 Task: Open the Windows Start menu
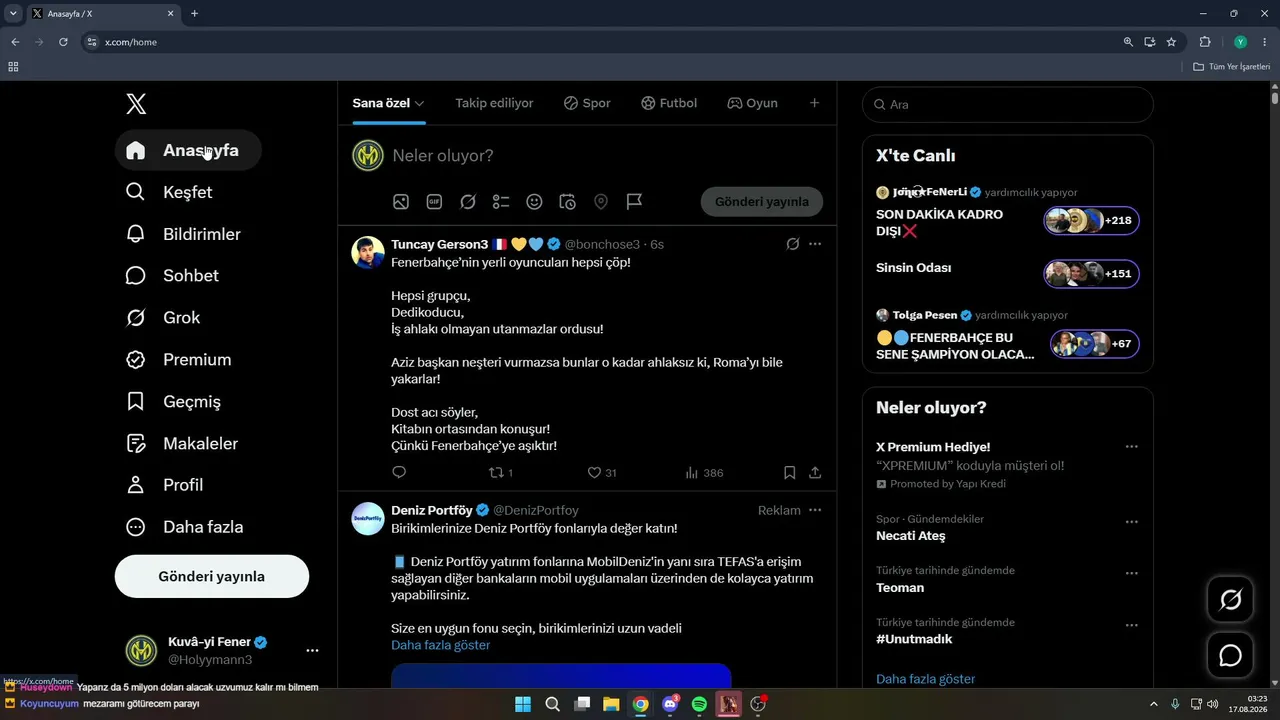(x=523, y=704)
